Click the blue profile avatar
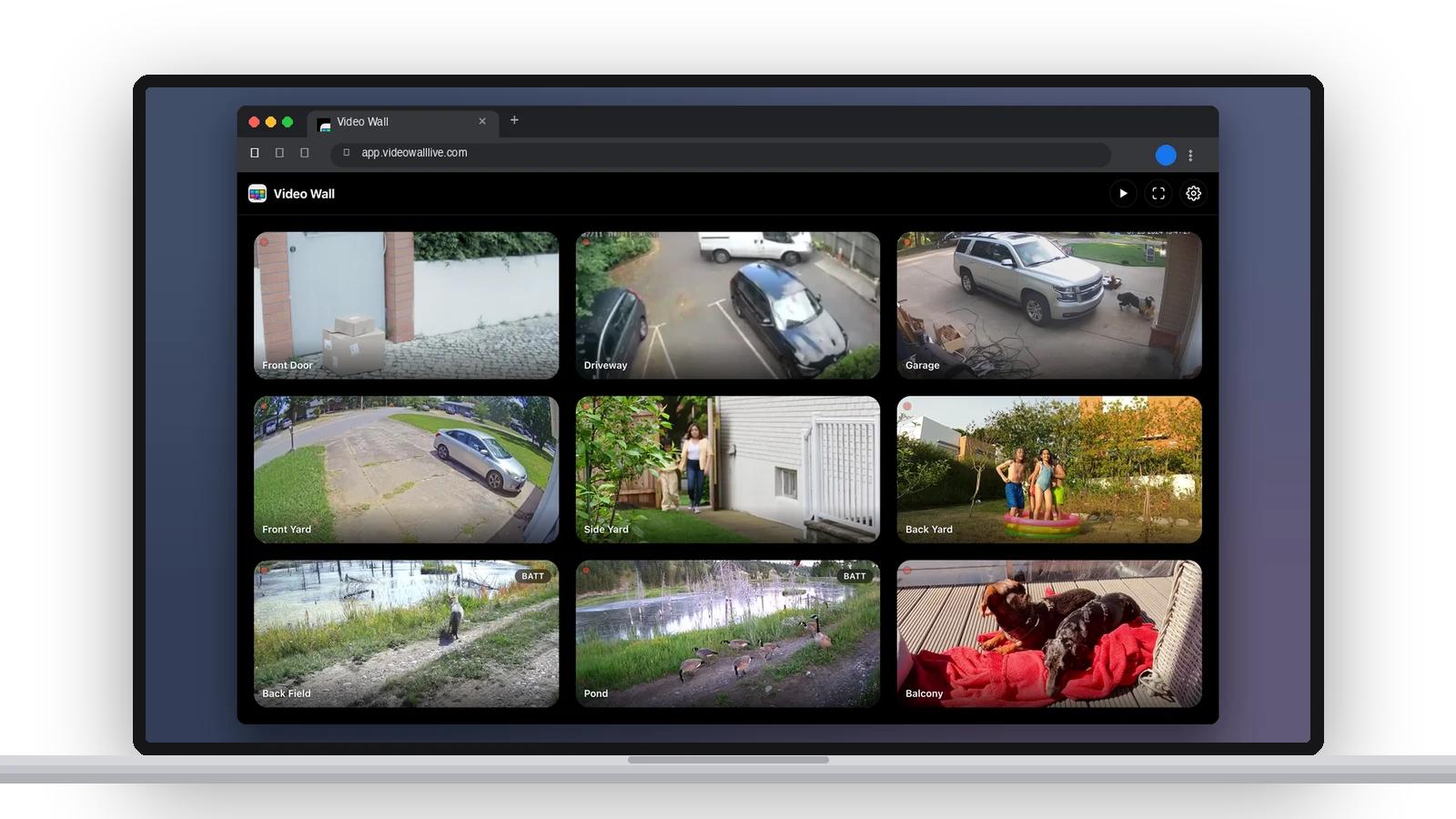The image size is (1456, 819). [1166, 156]
